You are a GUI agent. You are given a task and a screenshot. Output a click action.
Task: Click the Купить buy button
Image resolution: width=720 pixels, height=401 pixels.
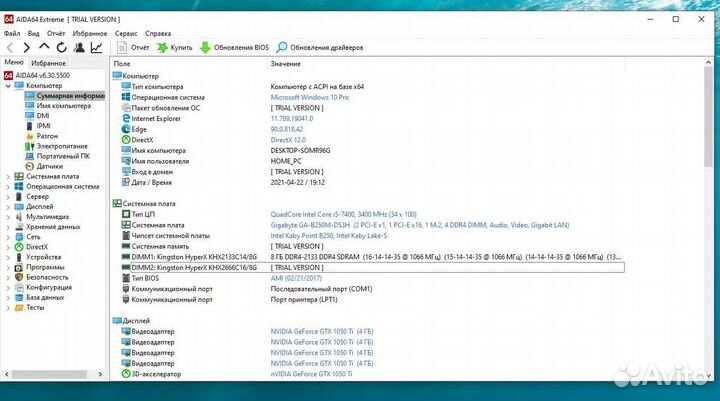(174, 47)
